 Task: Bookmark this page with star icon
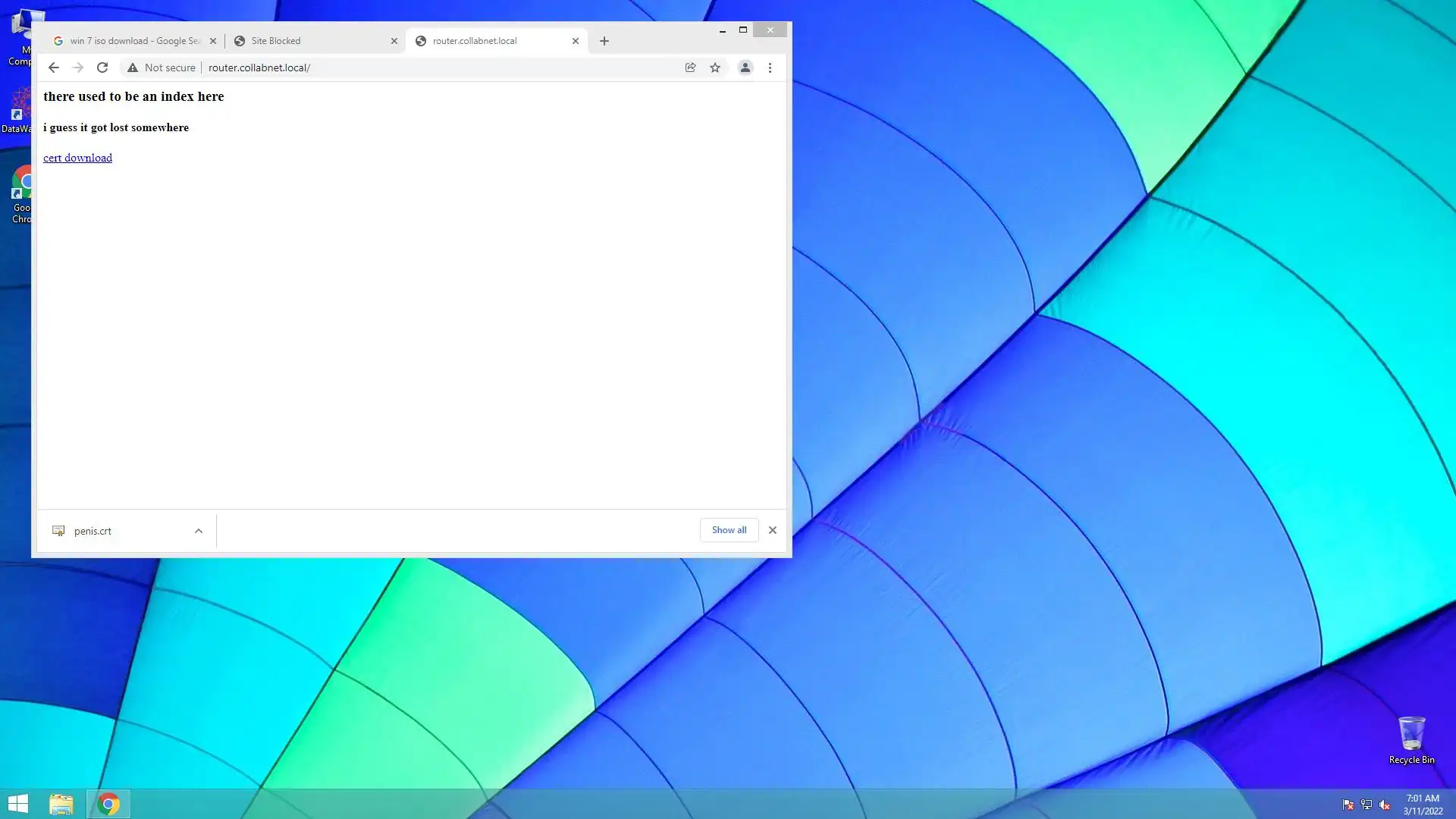(x=715, y=67)
